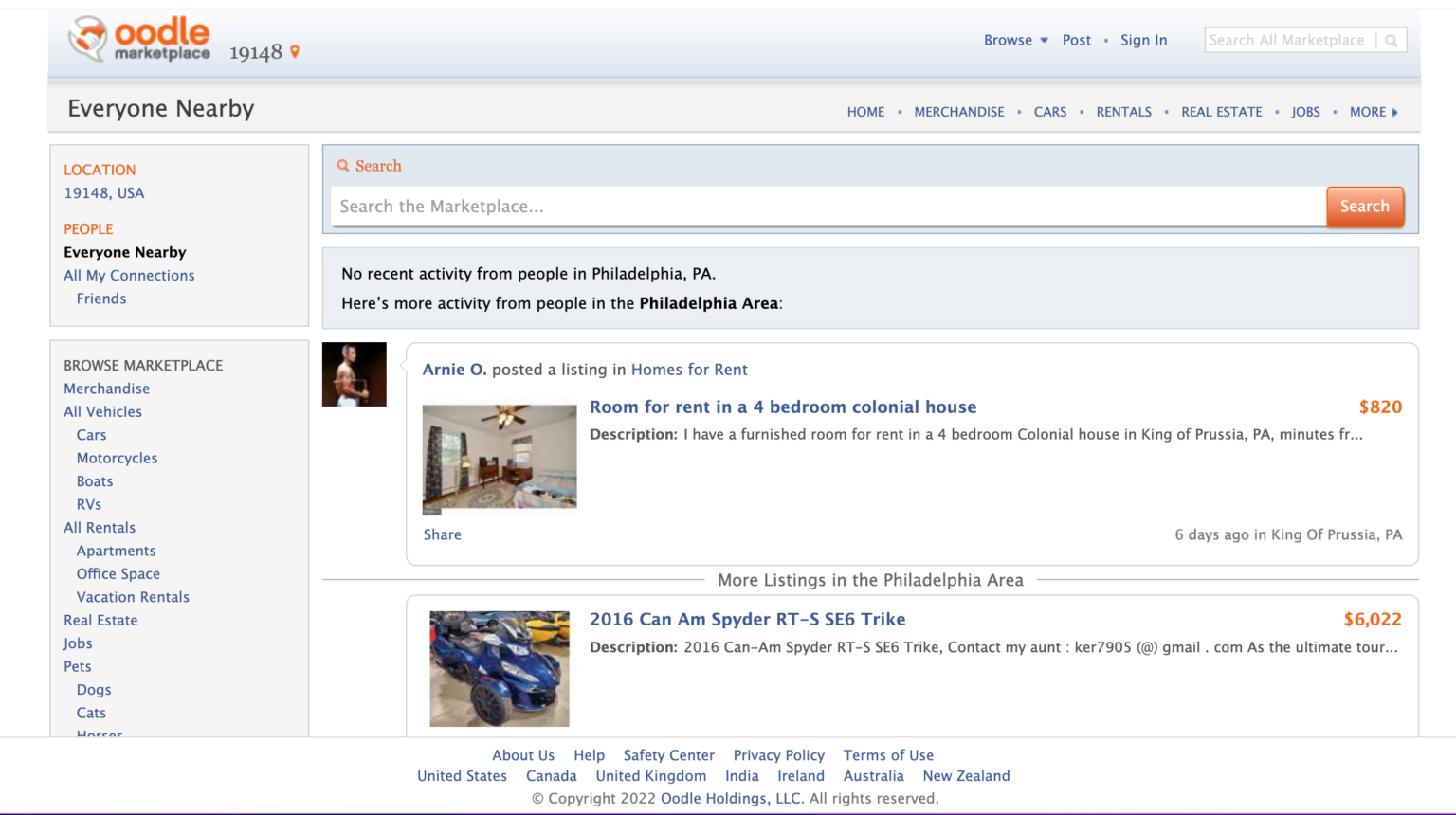Open the Motorcycles category under All Vehicles
The image size is (1456, 815).
117,458
